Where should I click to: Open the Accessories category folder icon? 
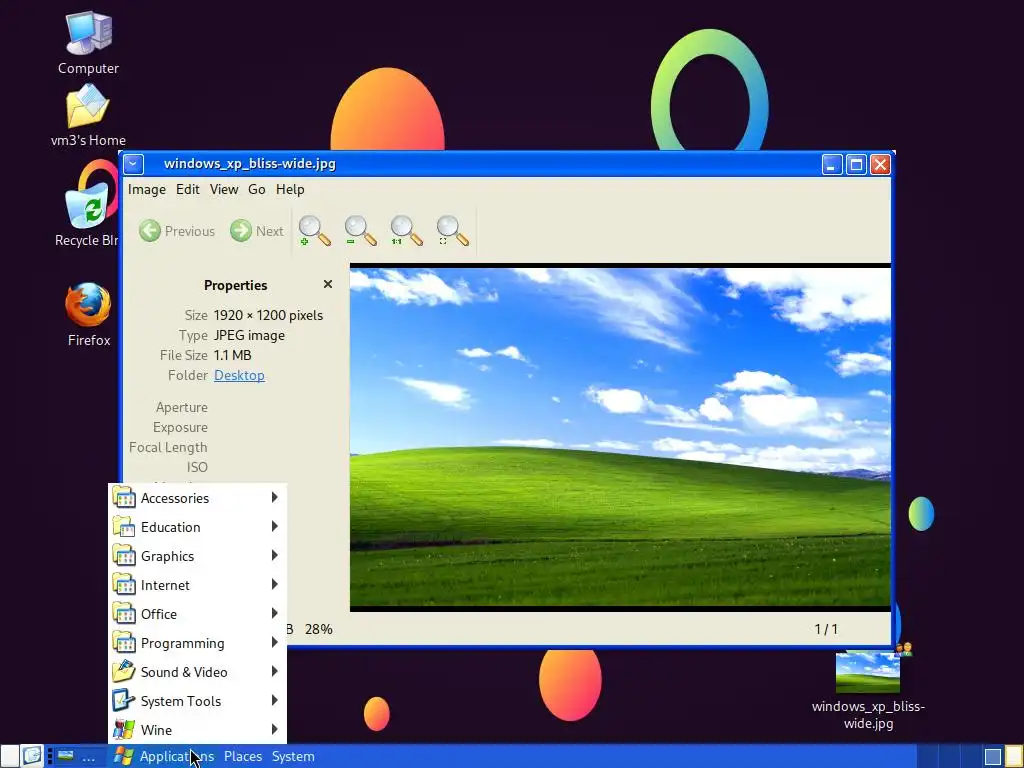tap(123, 498)
